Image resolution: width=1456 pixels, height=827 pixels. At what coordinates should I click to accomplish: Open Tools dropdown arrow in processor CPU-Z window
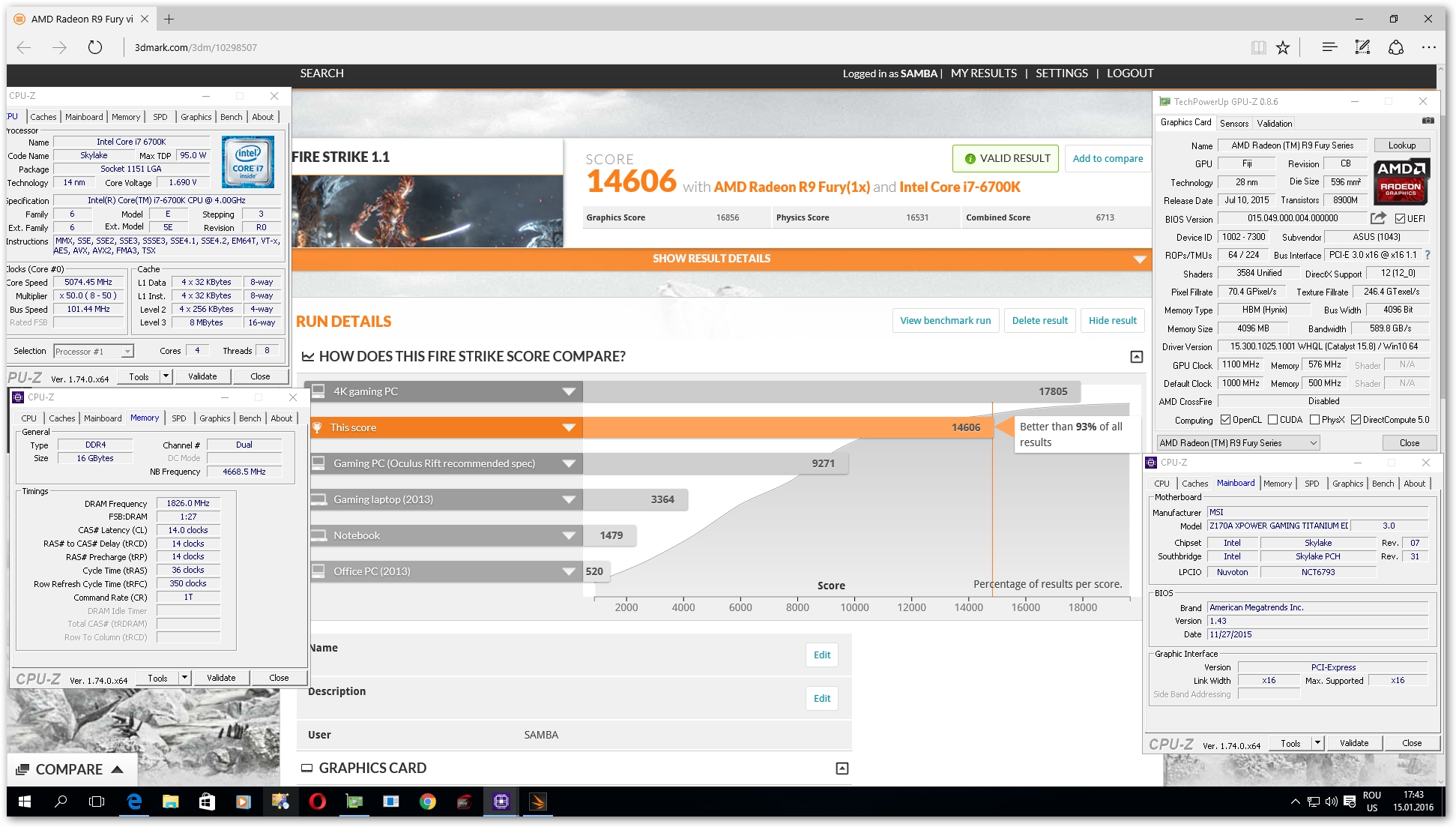coord(166,376)
